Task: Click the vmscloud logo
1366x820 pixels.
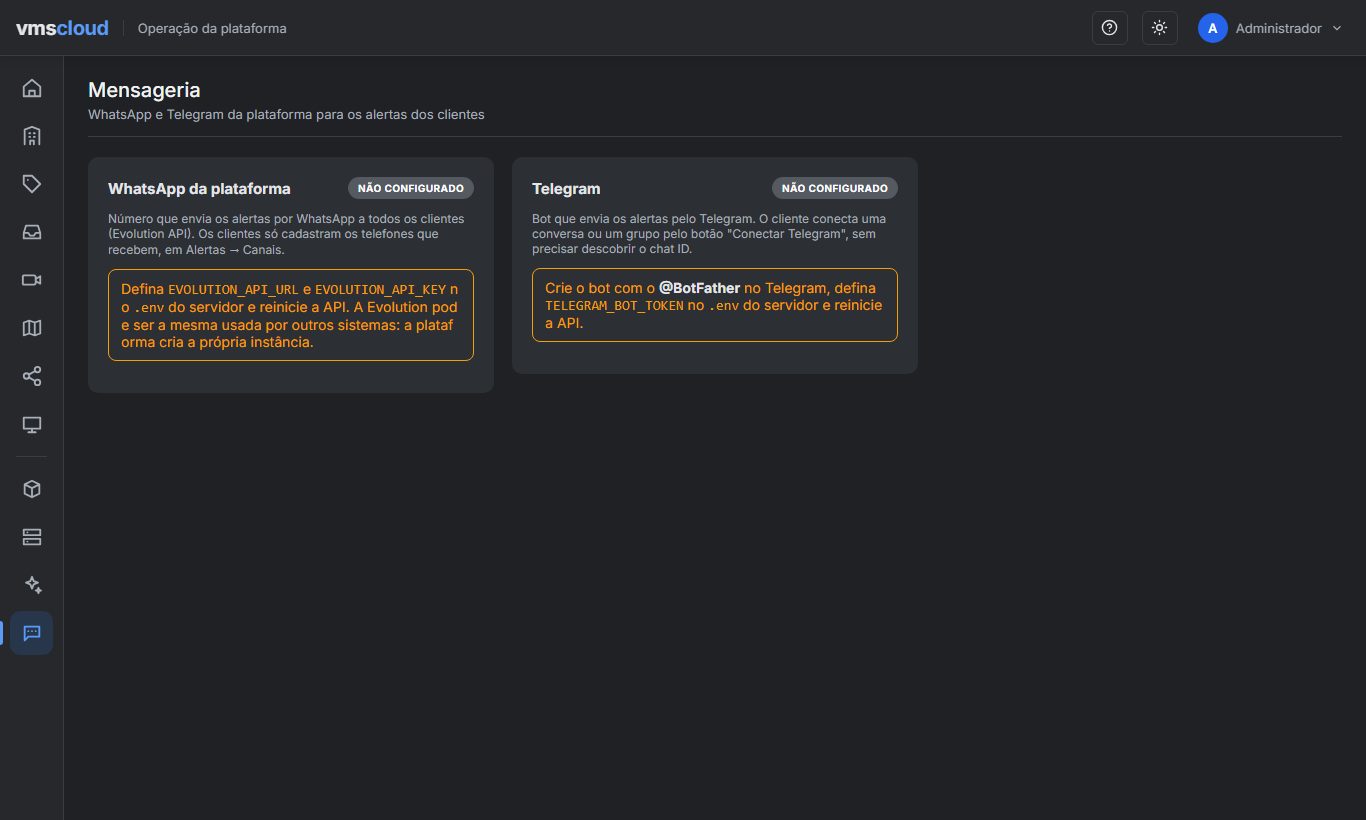Action: [62, 28]
